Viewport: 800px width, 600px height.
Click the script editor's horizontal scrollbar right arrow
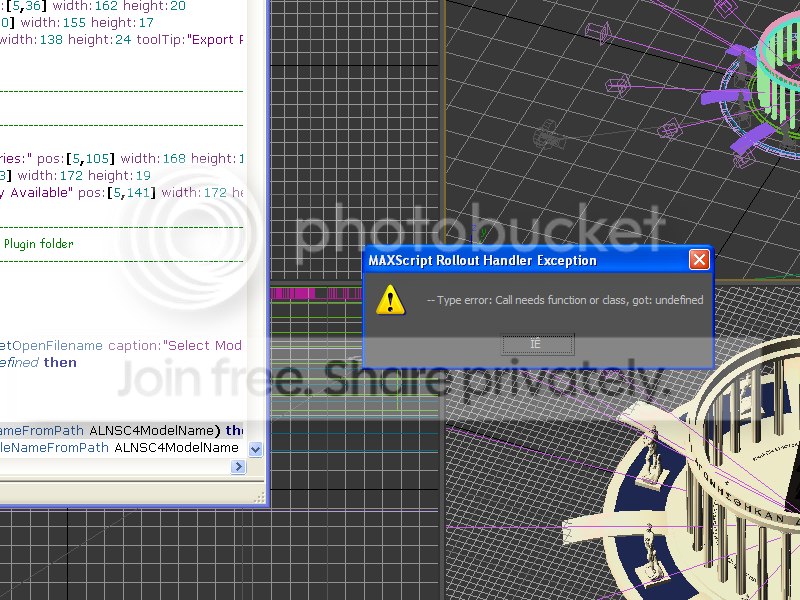tap(238, 466)
